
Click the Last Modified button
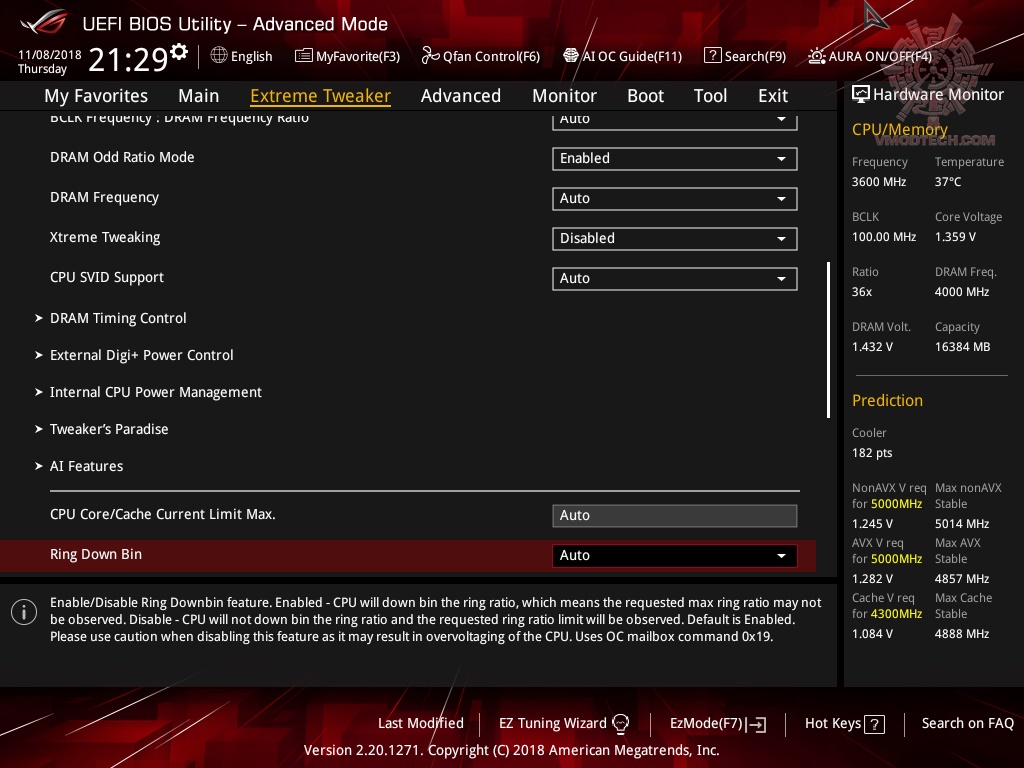[x=421, y=724]
